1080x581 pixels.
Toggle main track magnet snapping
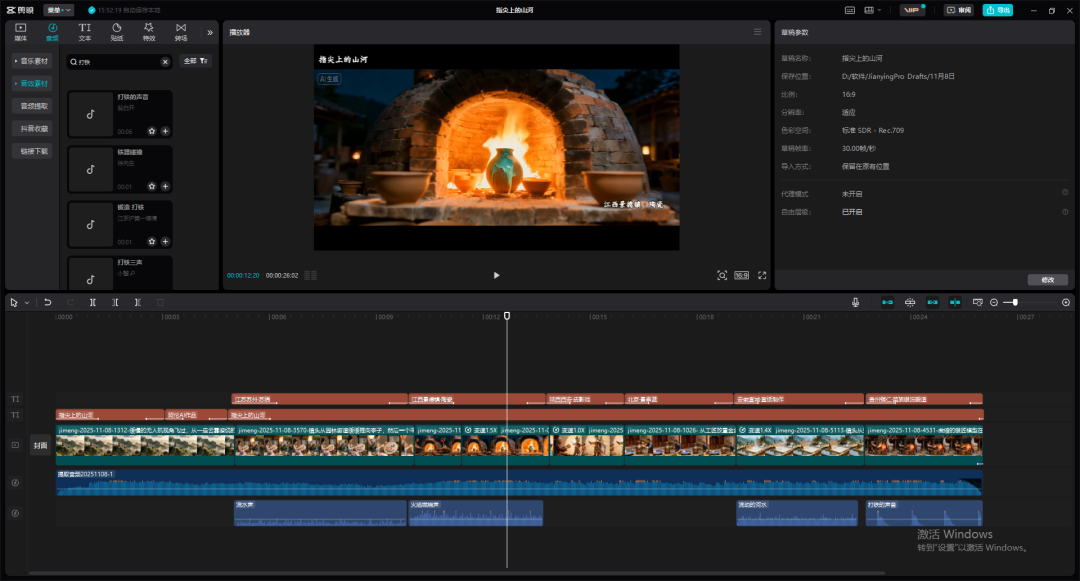click(887, 302)
